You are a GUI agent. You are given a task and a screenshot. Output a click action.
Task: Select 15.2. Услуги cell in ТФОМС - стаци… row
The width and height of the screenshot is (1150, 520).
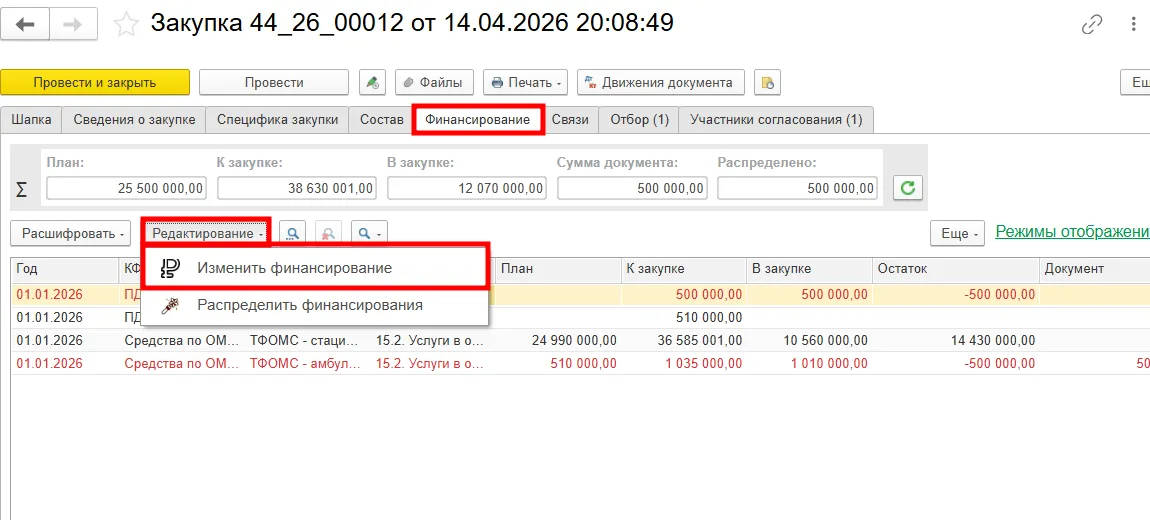pos(433,340)
